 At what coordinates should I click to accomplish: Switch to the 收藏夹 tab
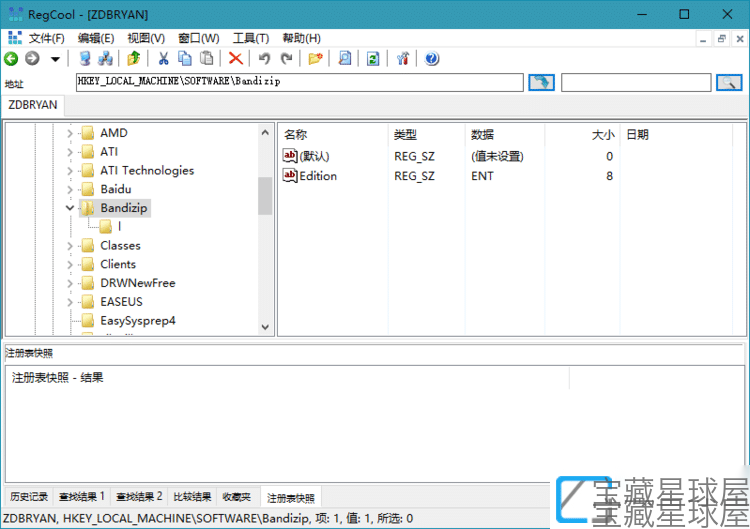coord(237,497)
